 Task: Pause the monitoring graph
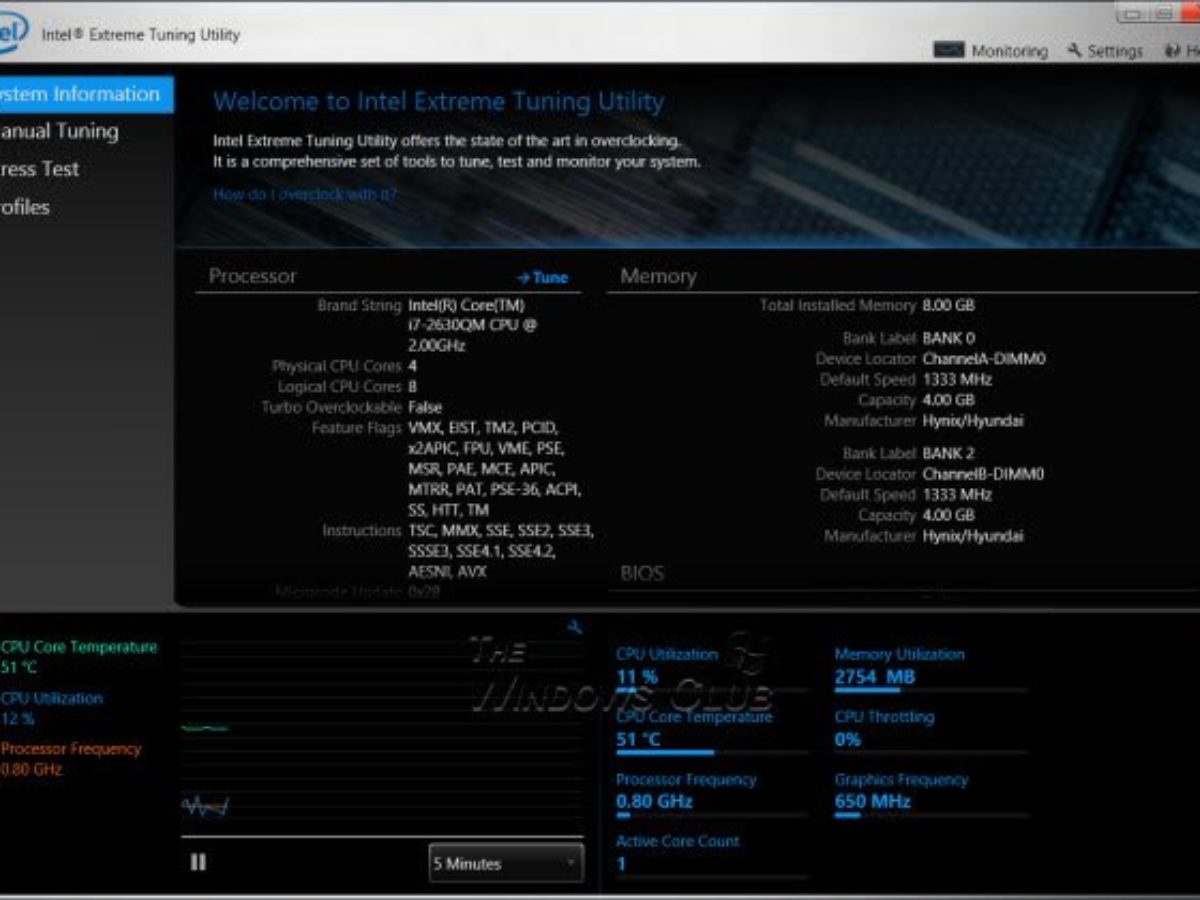coord(198,862)
